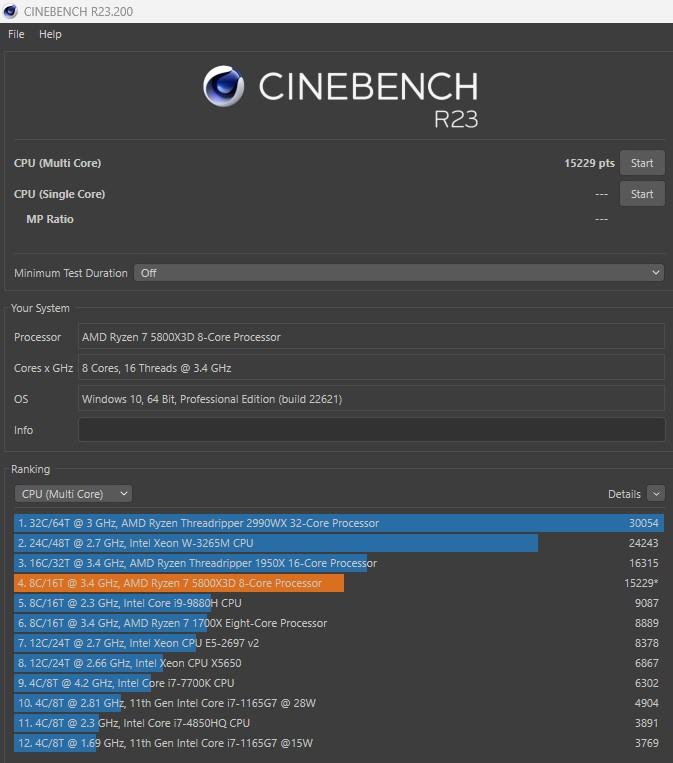Click the Cores x GHz field
This screenshot has height=763, width=673.
tap(371, 368)
